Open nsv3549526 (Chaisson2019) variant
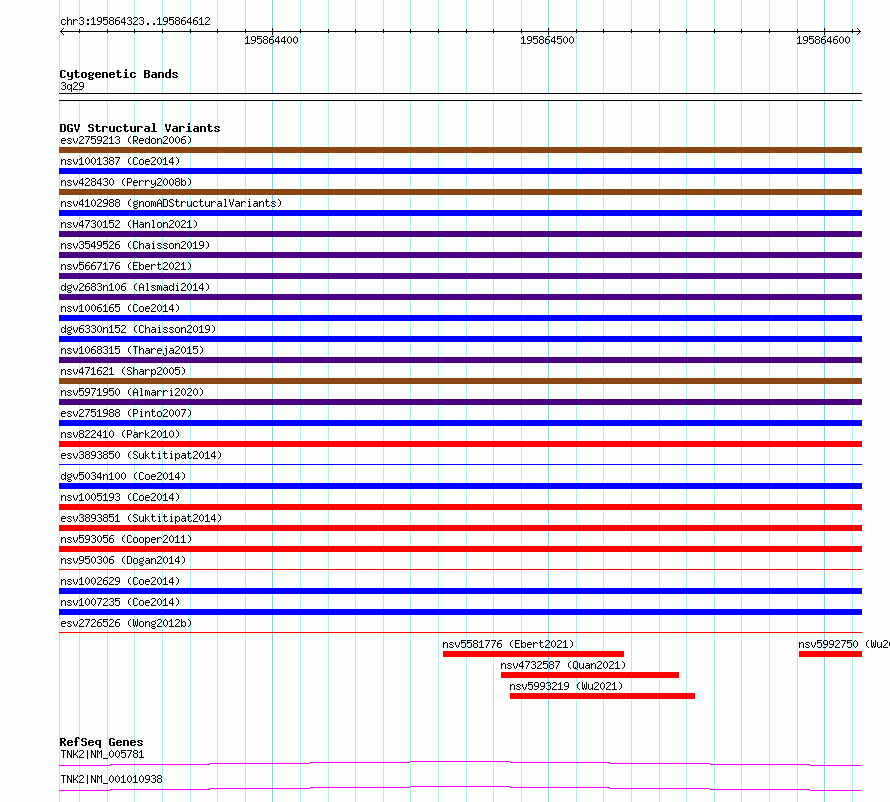Screen dimensions: 890x802 pyautogui.click(x=135, y=245)
